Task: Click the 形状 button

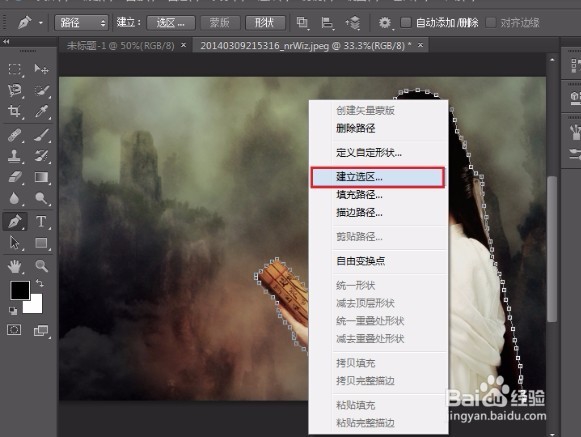Action: click(265, 23)
